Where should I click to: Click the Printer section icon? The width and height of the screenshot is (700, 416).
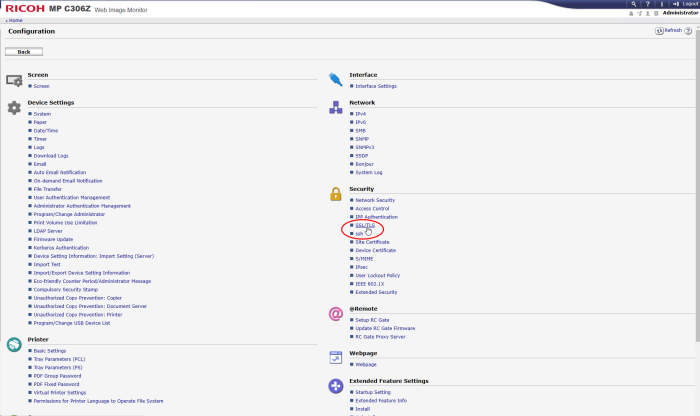click(x=14, y=344)
